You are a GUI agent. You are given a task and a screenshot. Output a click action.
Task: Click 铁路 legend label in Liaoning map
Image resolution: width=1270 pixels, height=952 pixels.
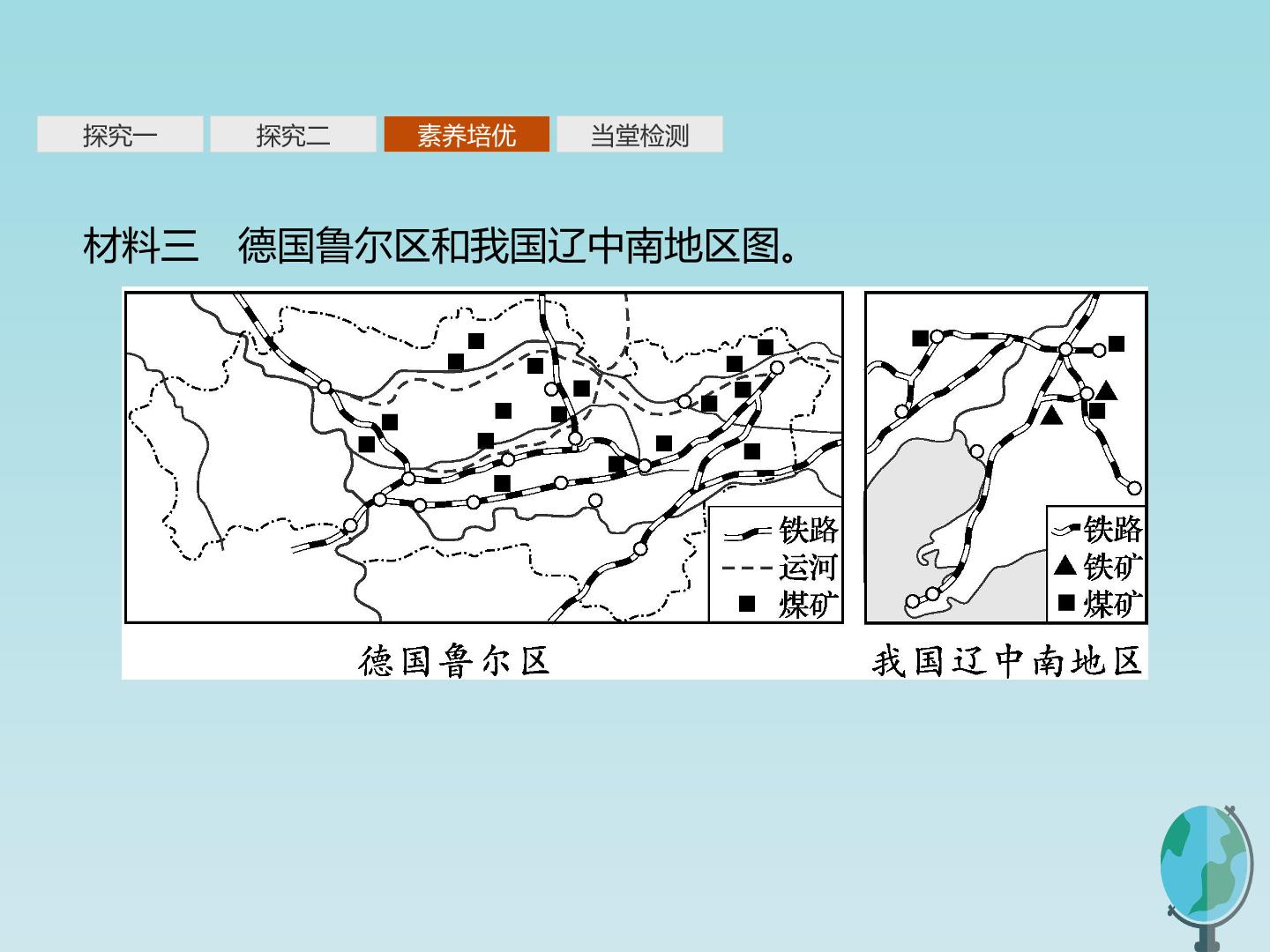pyautogui.click(x=1113, y=529)
